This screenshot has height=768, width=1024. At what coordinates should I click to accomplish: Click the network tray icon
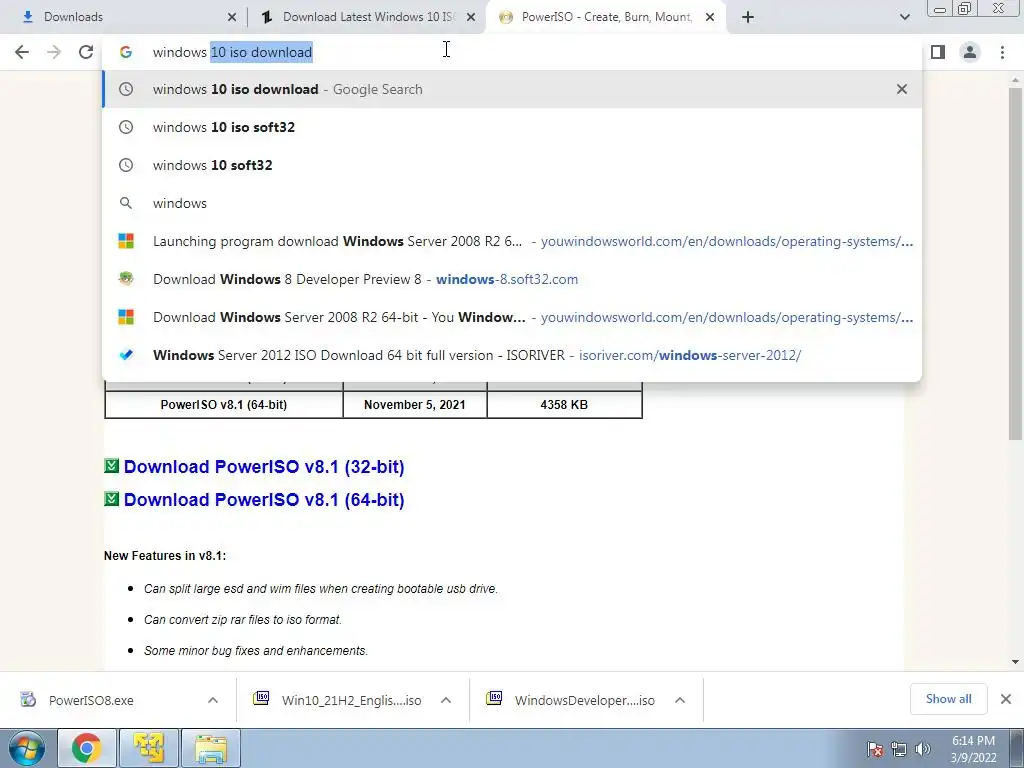899,749
